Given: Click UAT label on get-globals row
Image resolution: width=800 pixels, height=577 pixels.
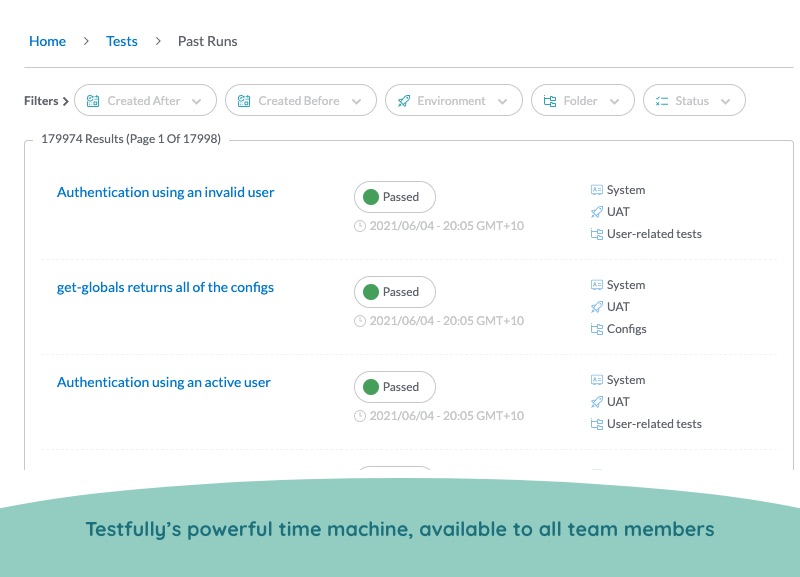Looking at the screenshot, I should (618, 307).
